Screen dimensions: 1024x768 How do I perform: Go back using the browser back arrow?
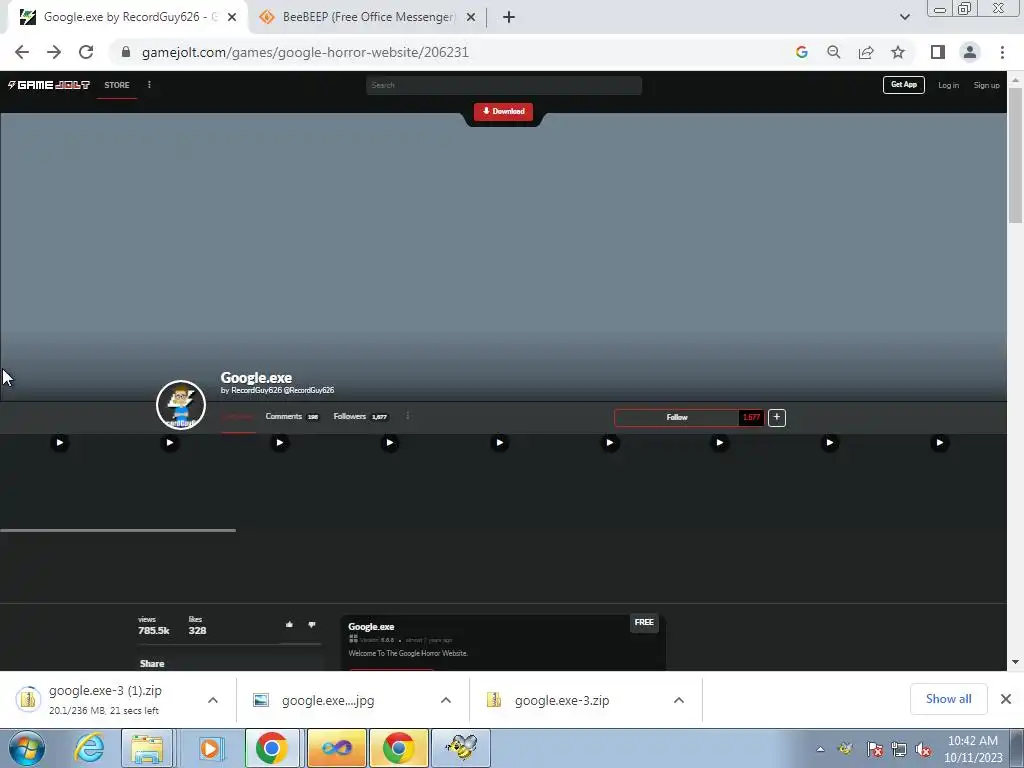point(22,52)
